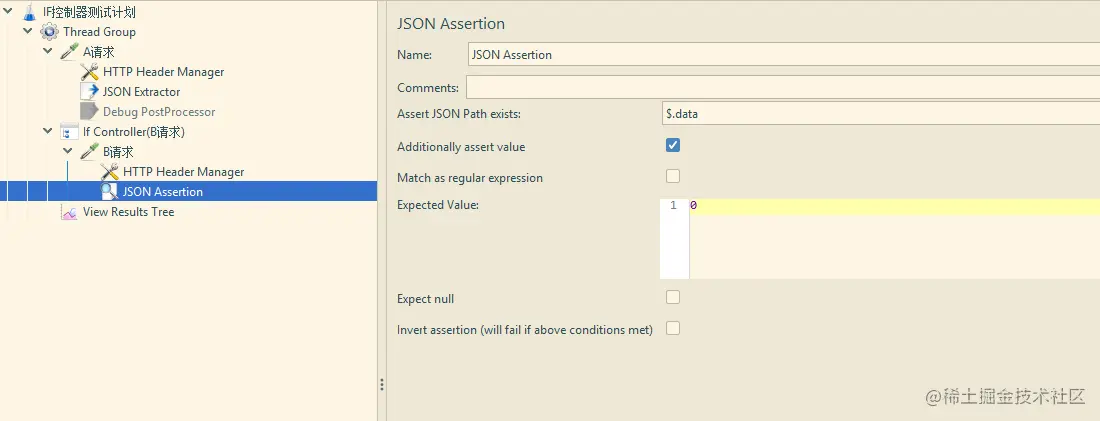Collapse the Thread Group node
This screenshot has width=1100, height=421.
pos(27,31)
